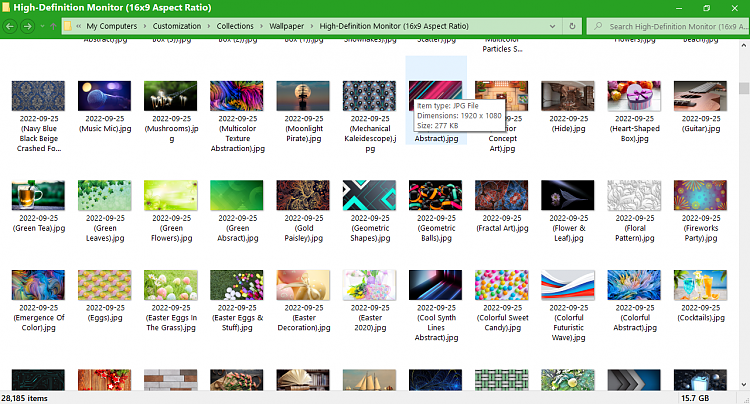The height and width of the screenshot is (404, 750).
Task: Select the Easter 2020.jpg thumbnail
Action: point(369,285)
